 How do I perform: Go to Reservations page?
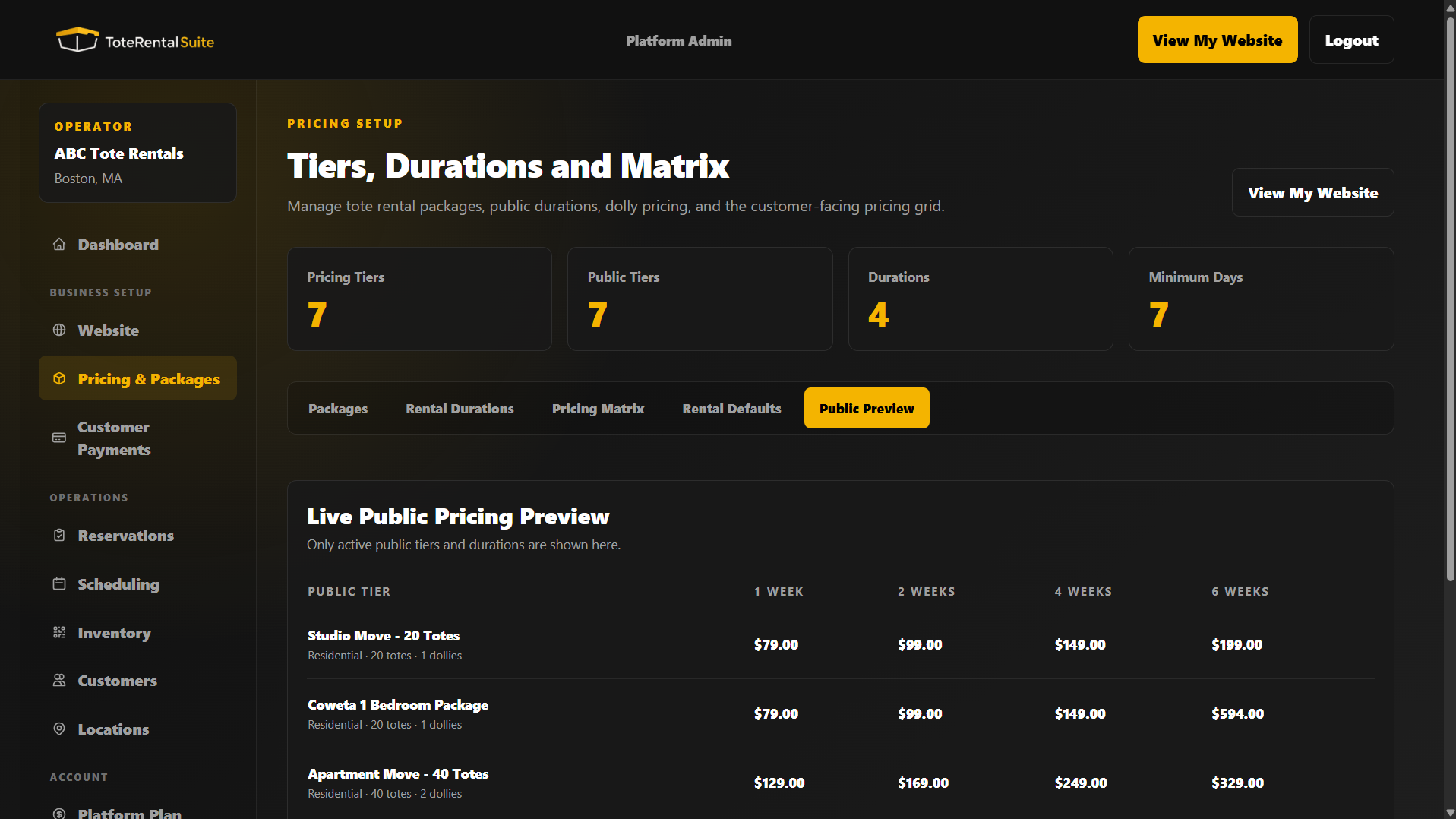pyautogui.click(x=137, y=536)
